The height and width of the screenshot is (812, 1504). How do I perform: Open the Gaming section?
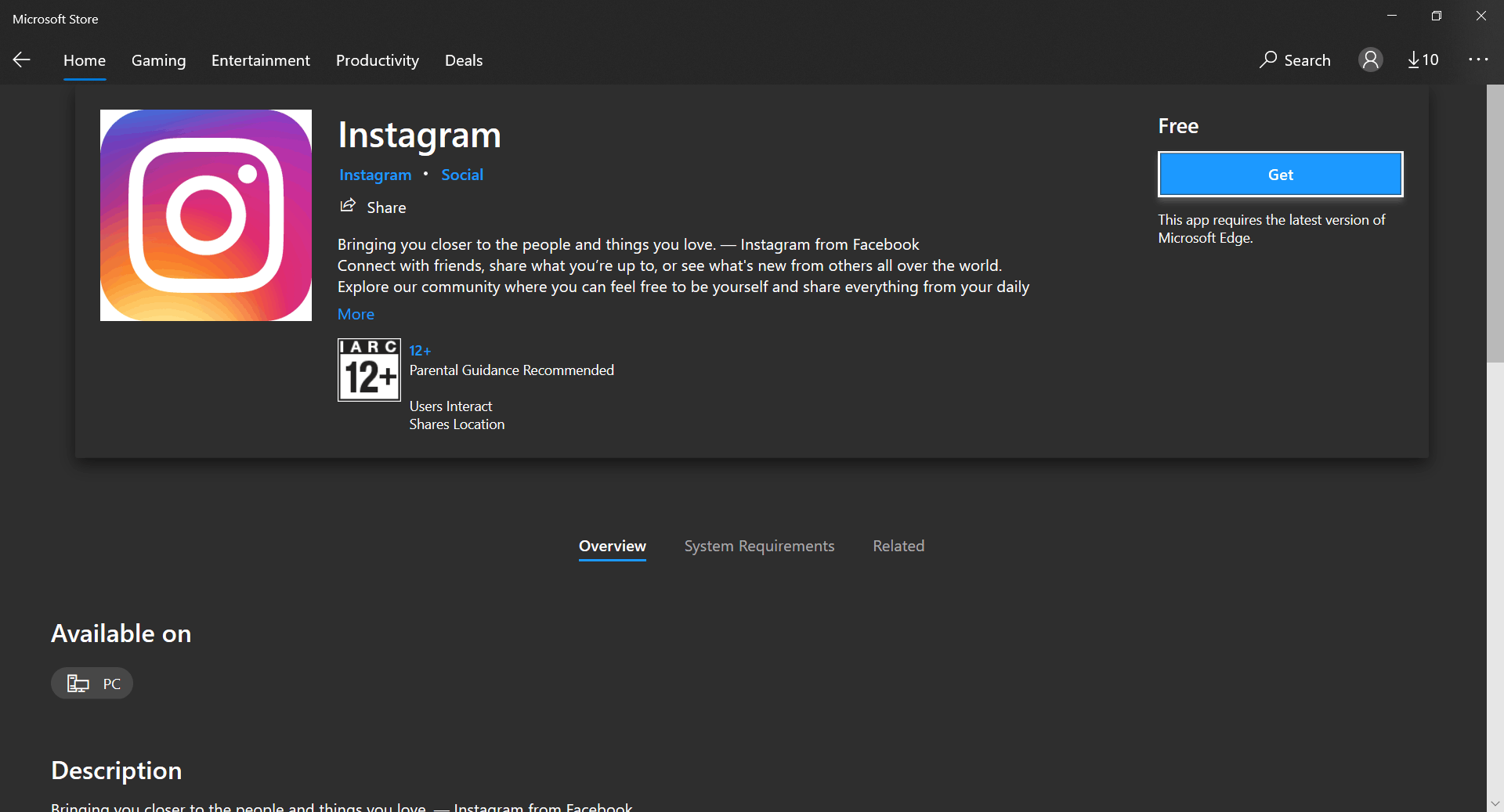[158, 60]
